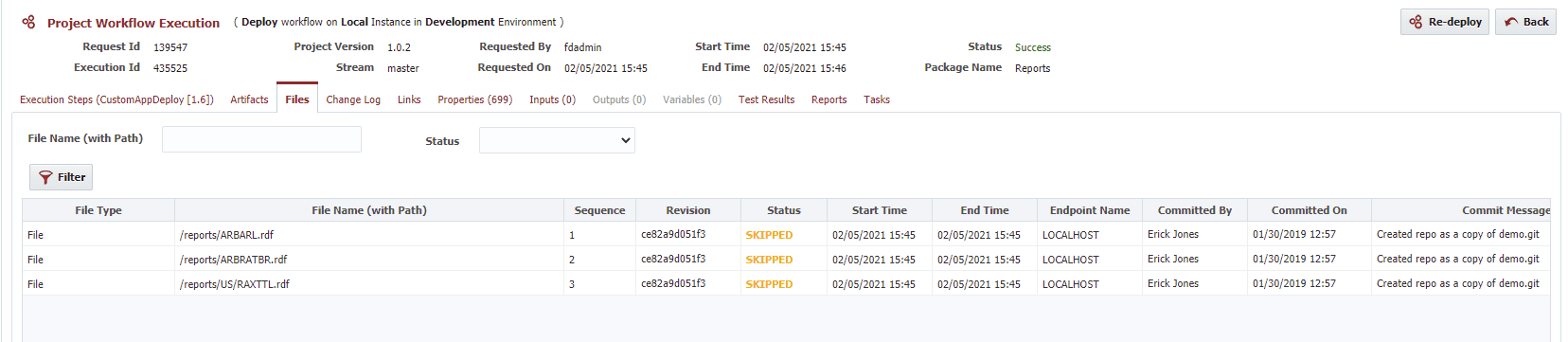Image resolution: width=1568 pixels, height=342 pixels.
Task: Sort by Commit Message column header
Action: click(1461, 210)
